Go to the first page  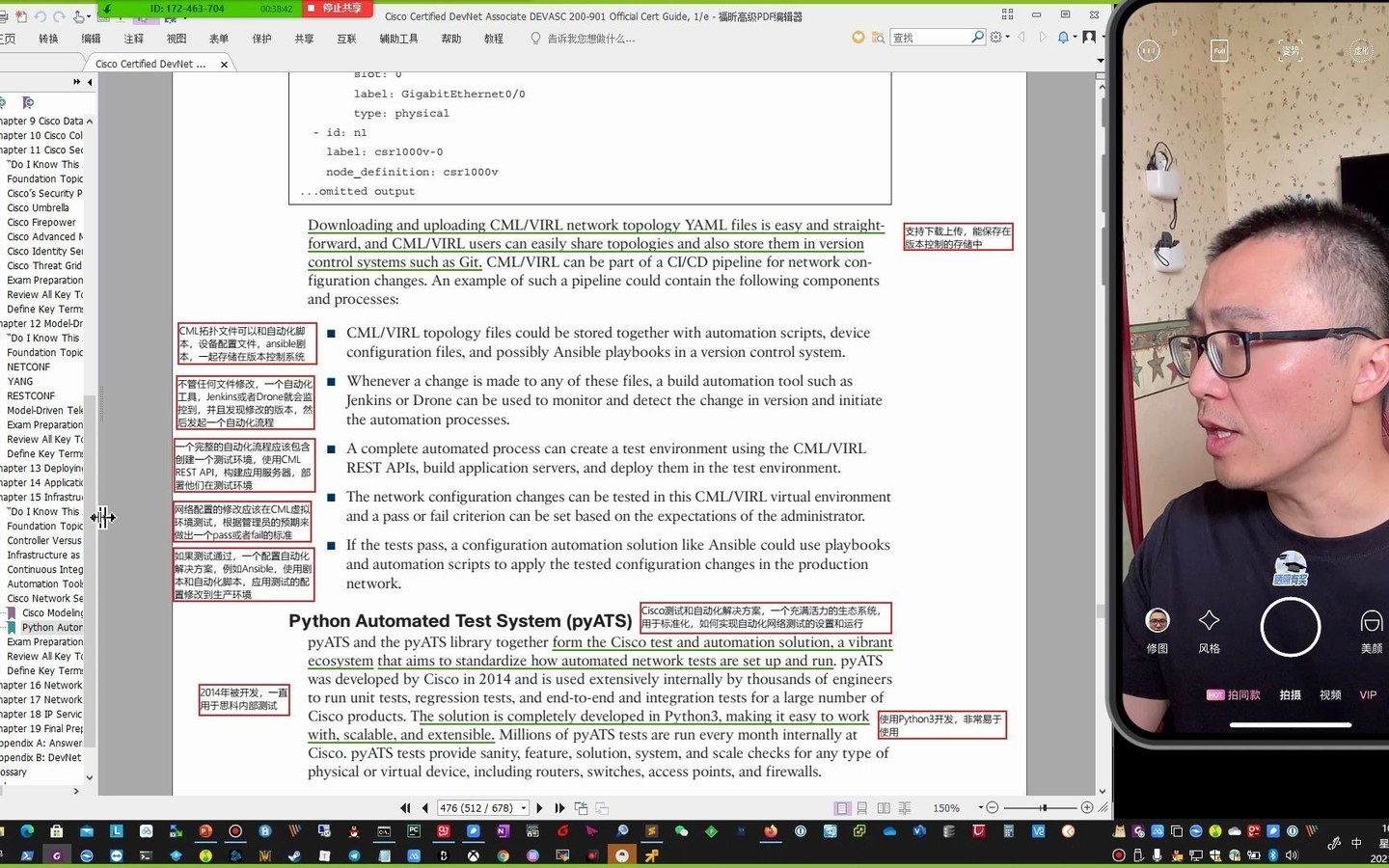coord(405,808)
